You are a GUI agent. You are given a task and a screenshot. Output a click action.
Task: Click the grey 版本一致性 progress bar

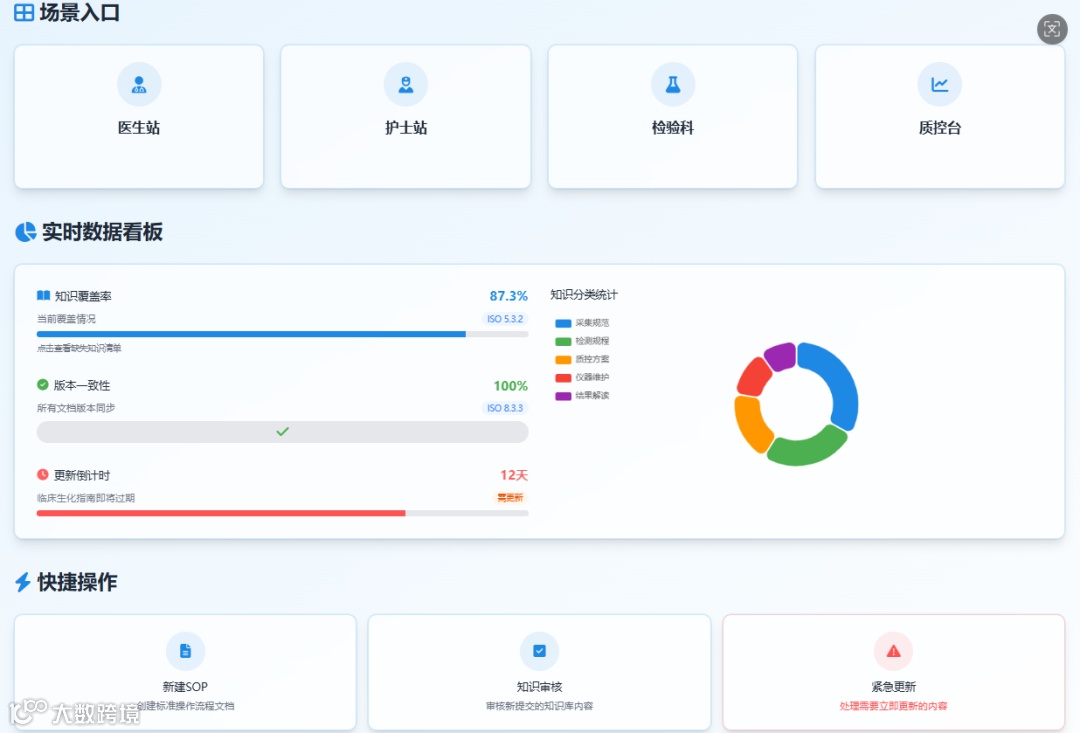click(x=282, y=432)
